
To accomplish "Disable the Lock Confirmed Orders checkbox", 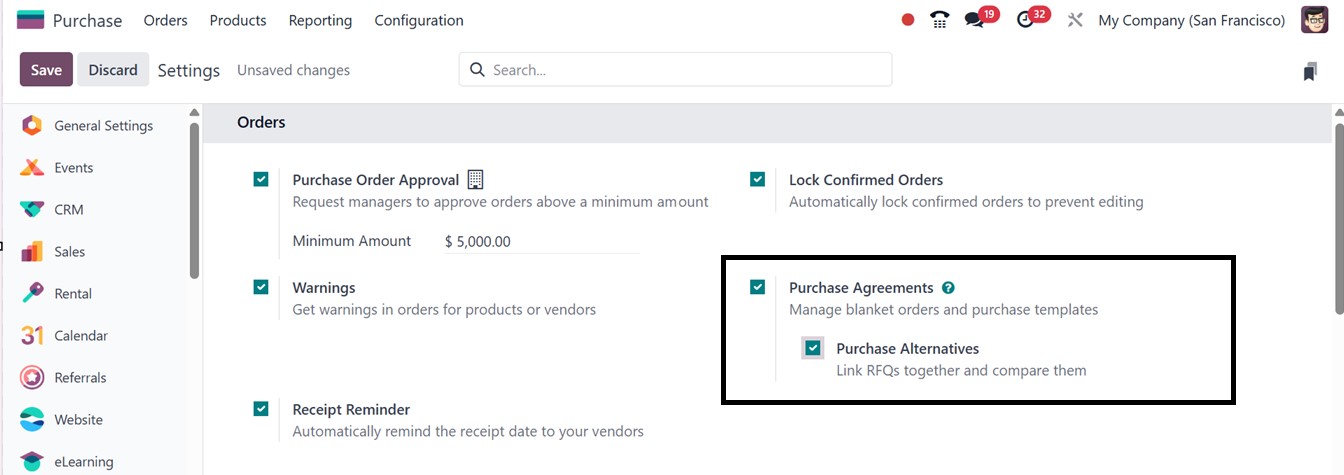I will click(x=757, y=180).
